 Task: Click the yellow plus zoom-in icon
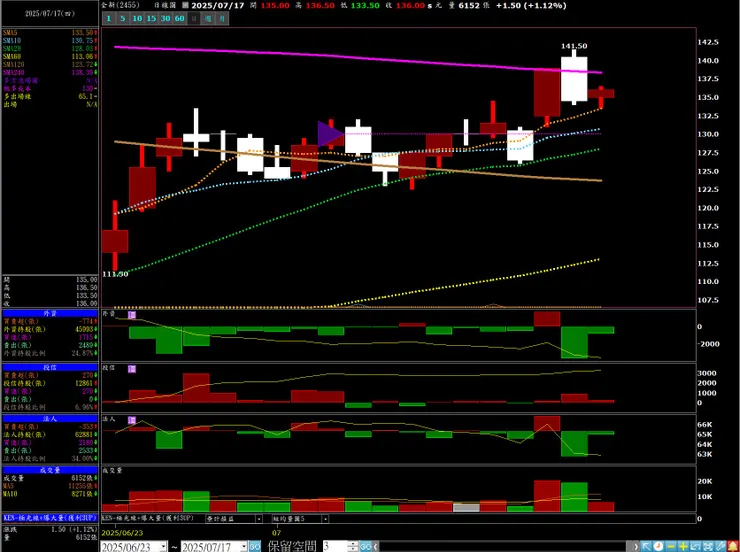tap(683, 546)
